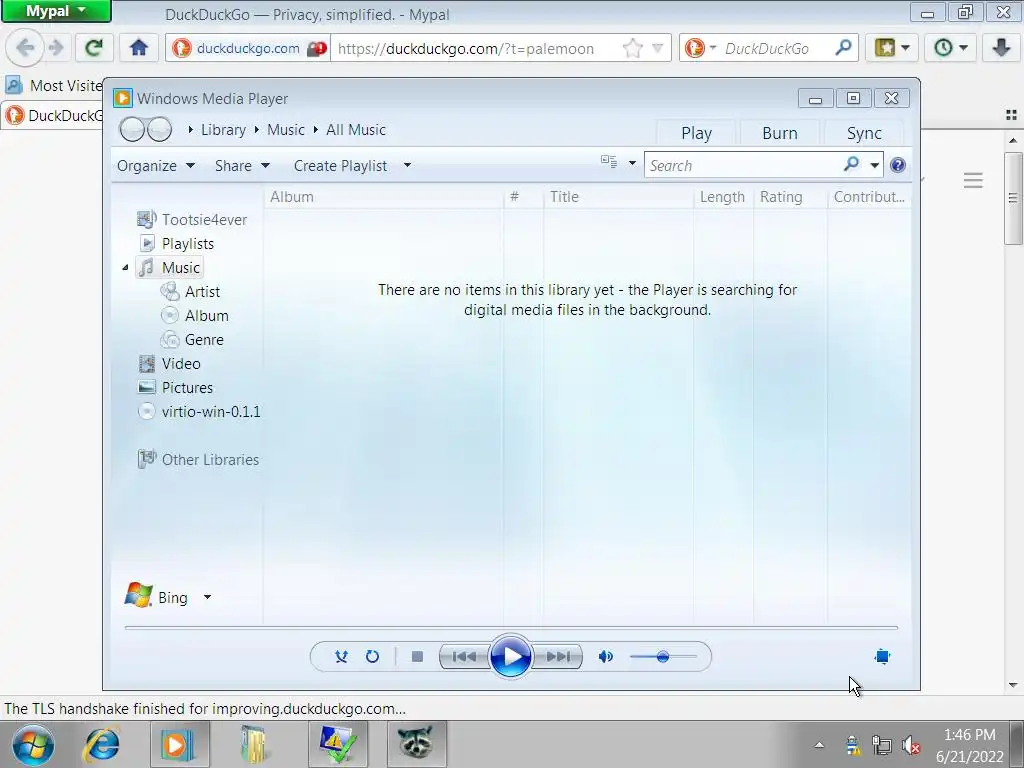This screenshot has height=768, width=1024.
Task: Open the View options dropdown arrow
Action: coord(632,163)
